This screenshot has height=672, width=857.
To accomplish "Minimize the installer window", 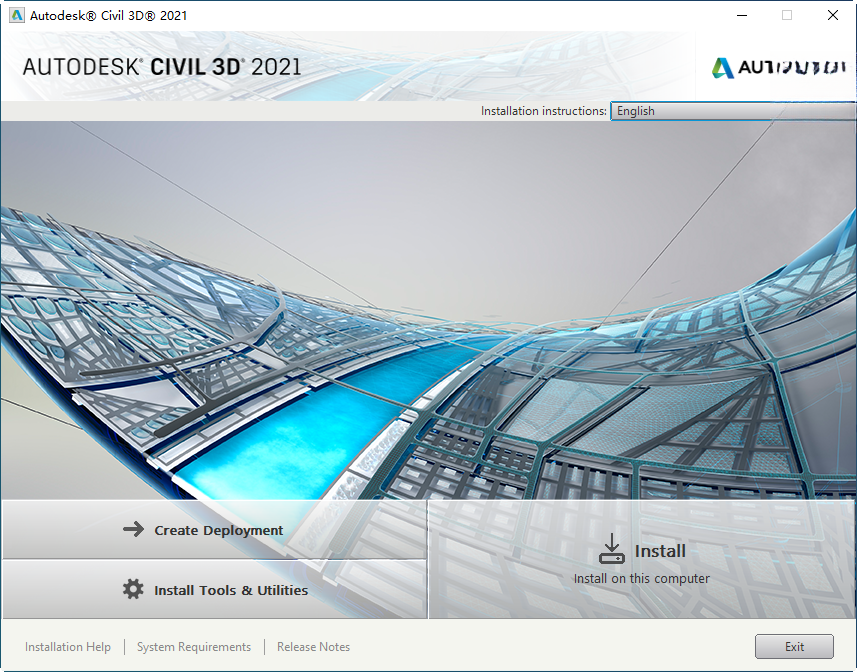I will coord(742,15).
